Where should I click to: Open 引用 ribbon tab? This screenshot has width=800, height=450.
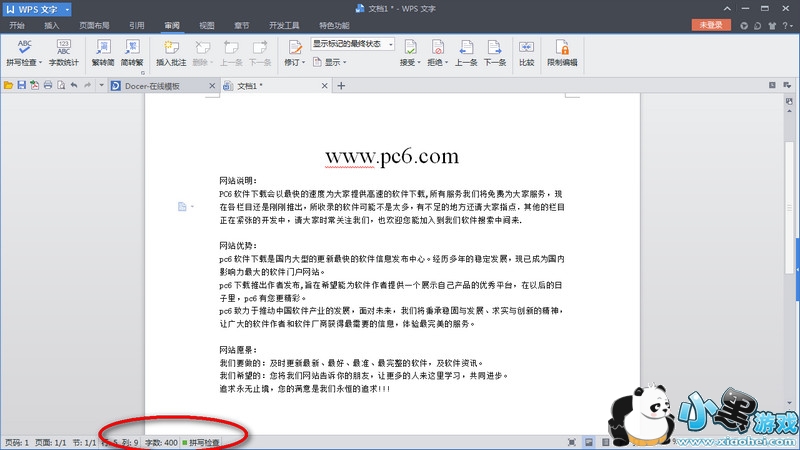pyautogui.click(x=136, y=26)
